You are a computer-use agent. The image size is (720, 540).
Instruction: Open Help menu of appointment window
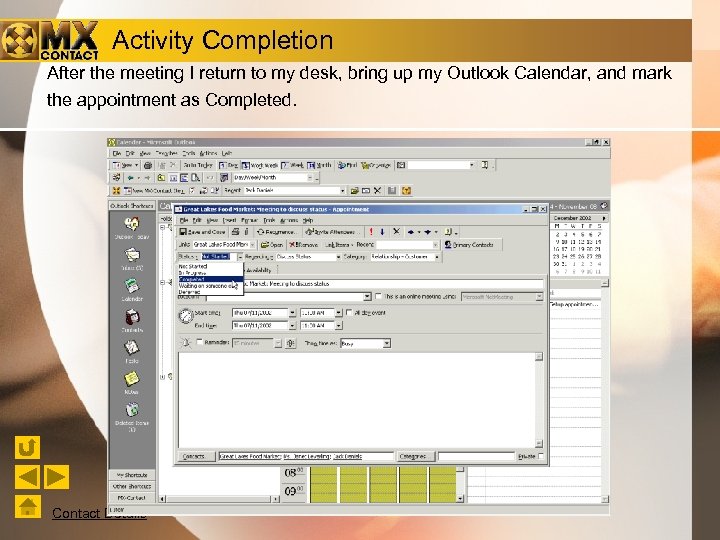[308, 220]
